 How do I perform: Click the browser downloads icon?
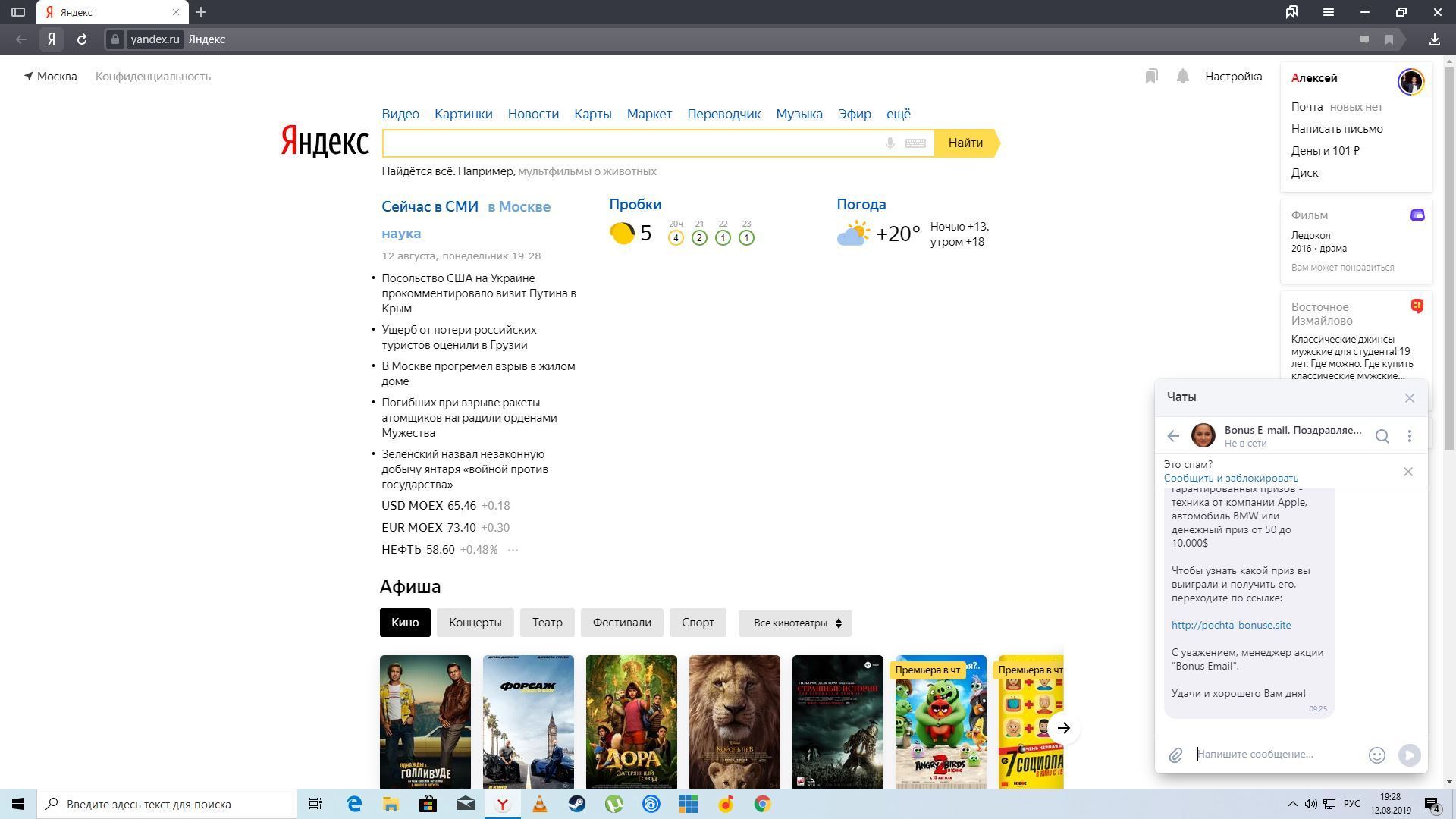(x=1435, y=39)
